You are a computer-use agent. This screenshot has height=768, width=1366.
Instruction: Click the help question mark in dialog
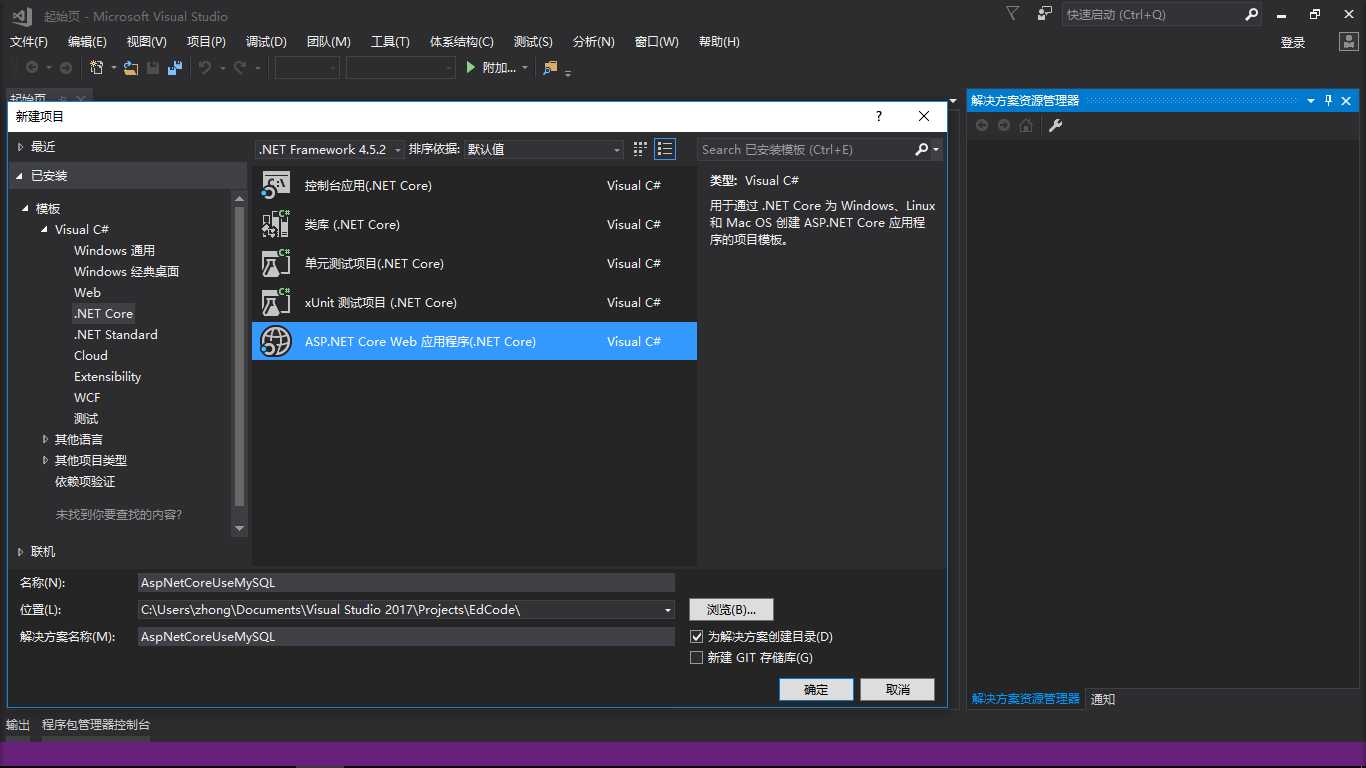(879, 116)
